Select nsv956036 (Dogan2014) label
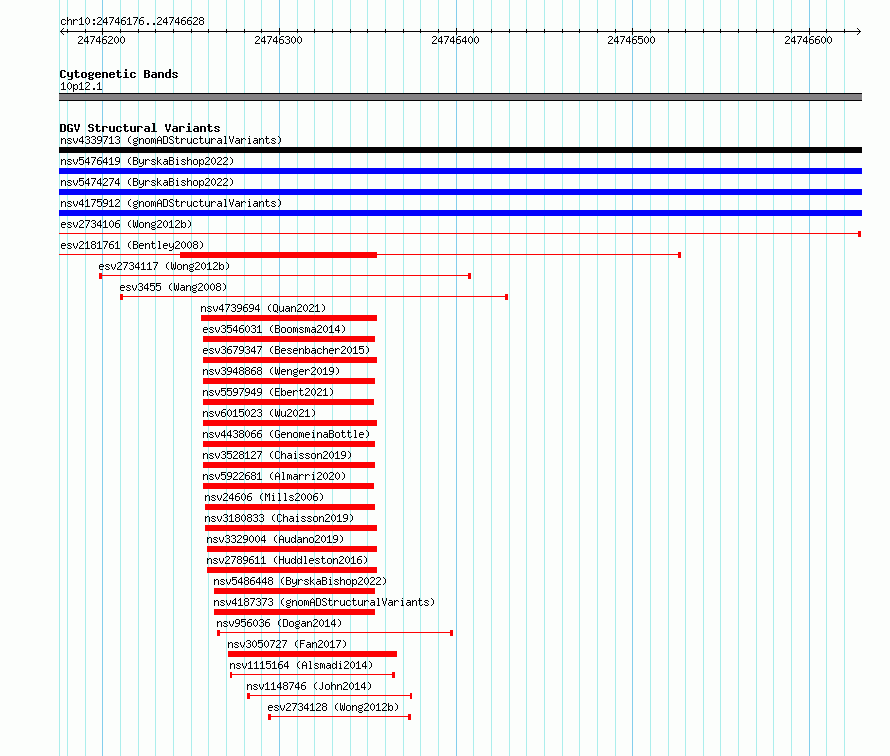Screen dimensions: 890x756 point(279,623)
